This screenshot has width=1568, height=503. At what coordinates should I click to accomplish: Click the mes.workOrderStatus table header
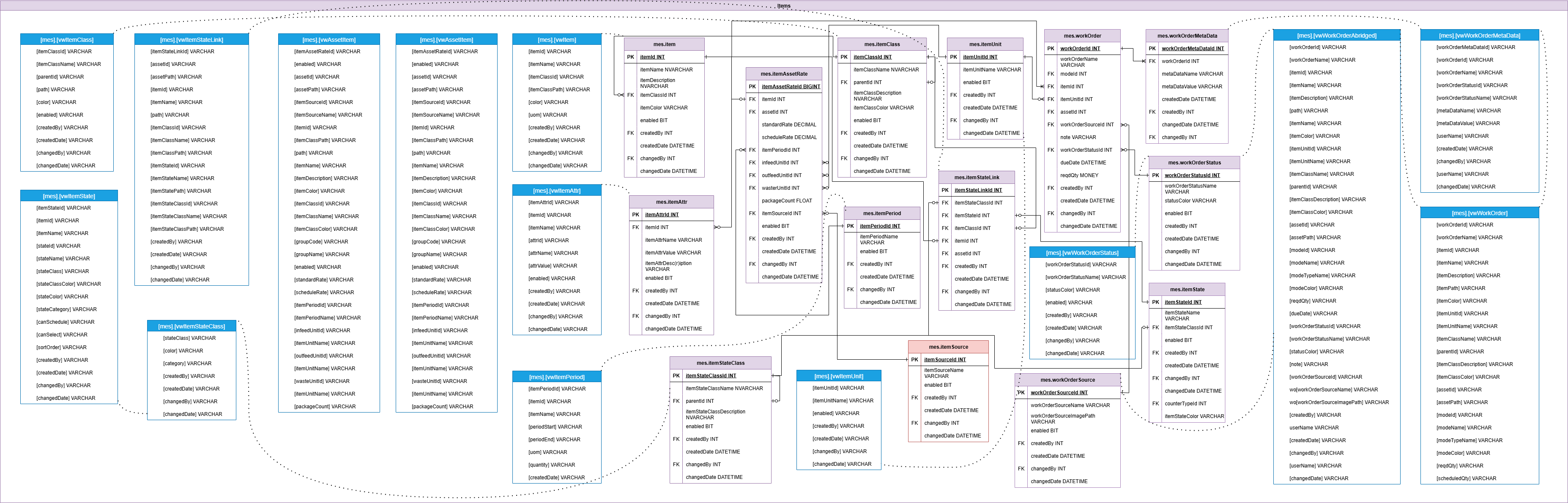coord(1194,163)
